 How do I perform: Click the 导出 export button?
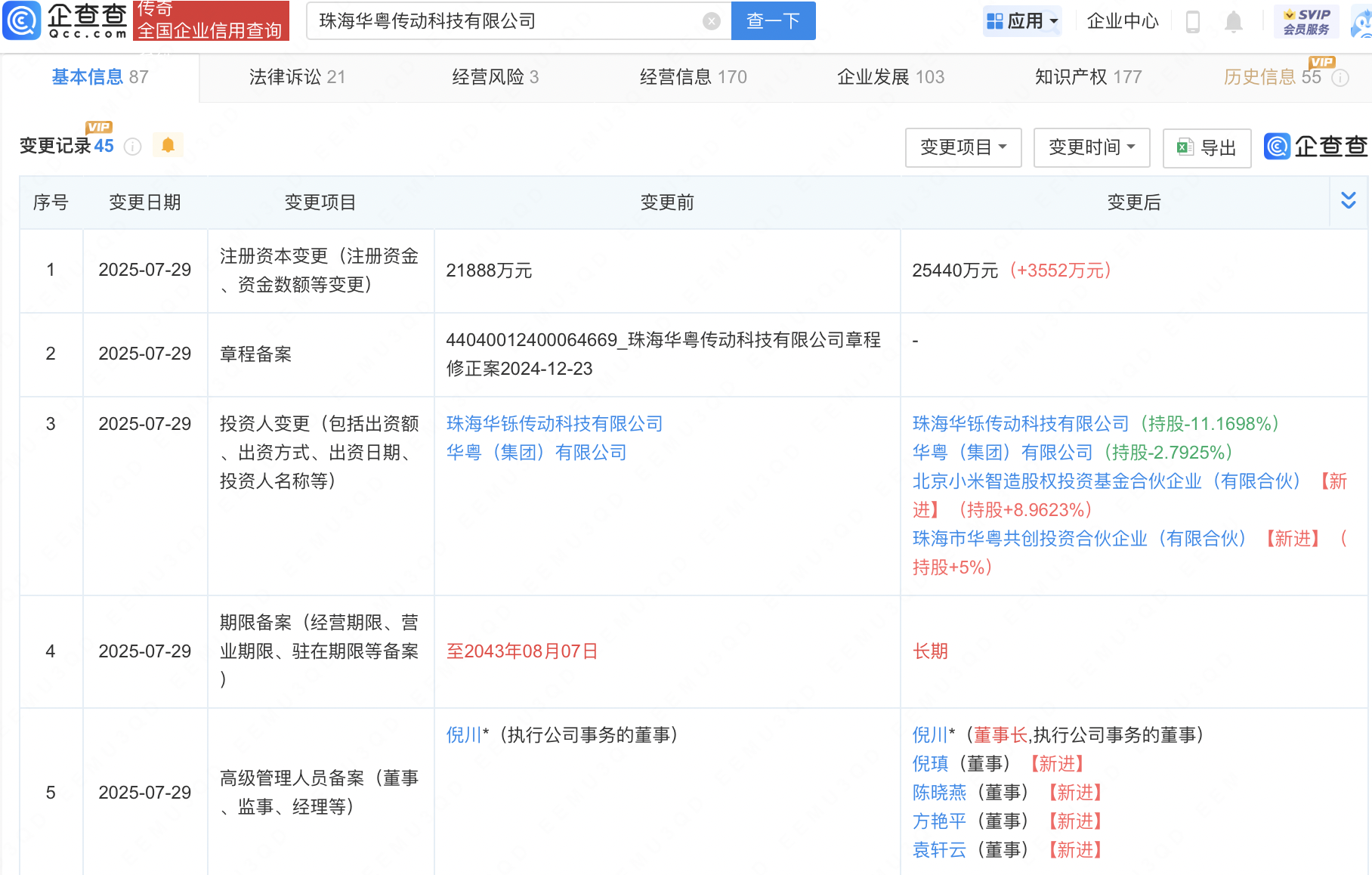[x=1207, y=147]
